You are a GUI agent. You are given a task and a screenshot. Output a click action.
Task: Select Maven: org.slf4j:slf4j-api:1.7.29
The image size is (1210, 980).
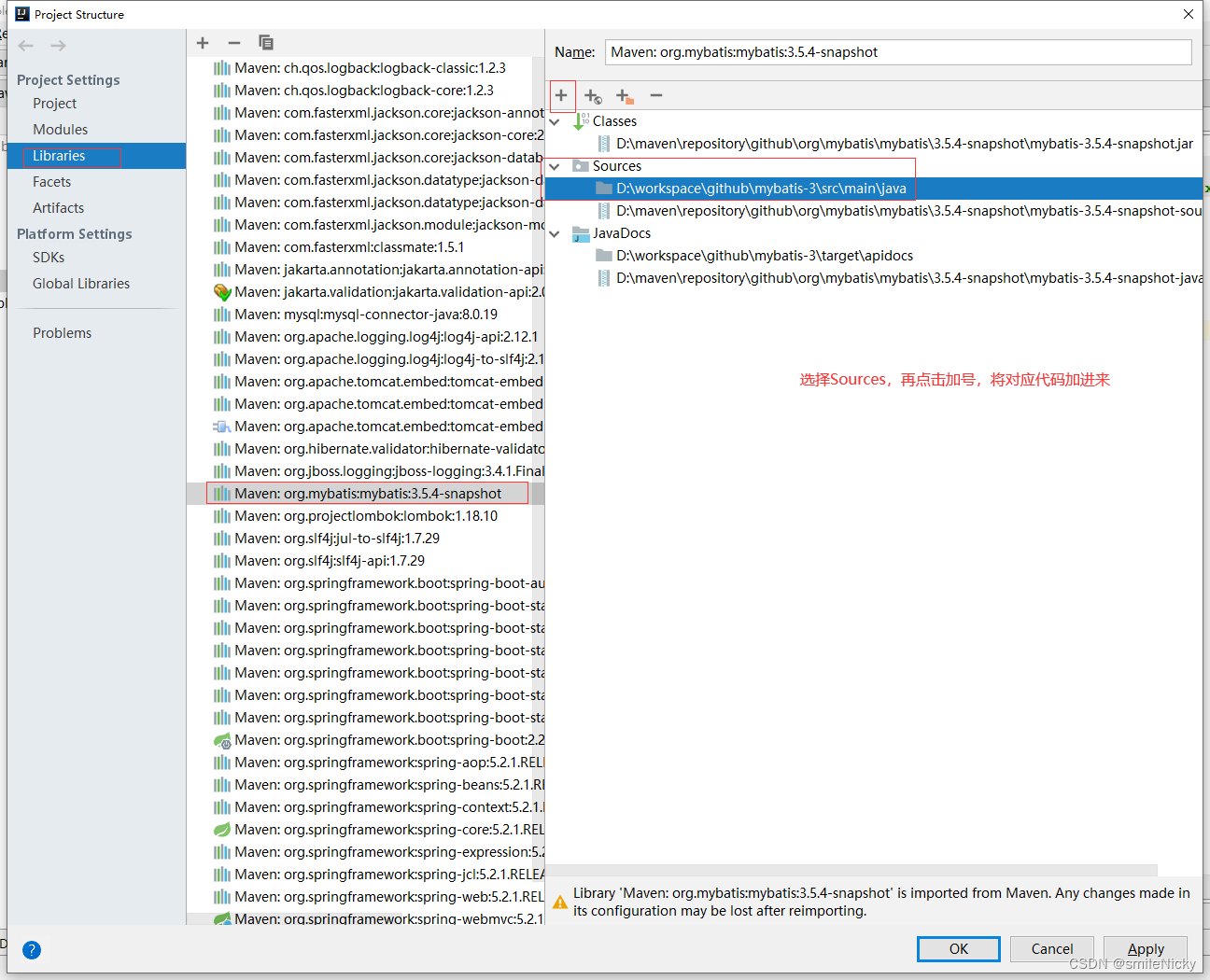point(330,561)
